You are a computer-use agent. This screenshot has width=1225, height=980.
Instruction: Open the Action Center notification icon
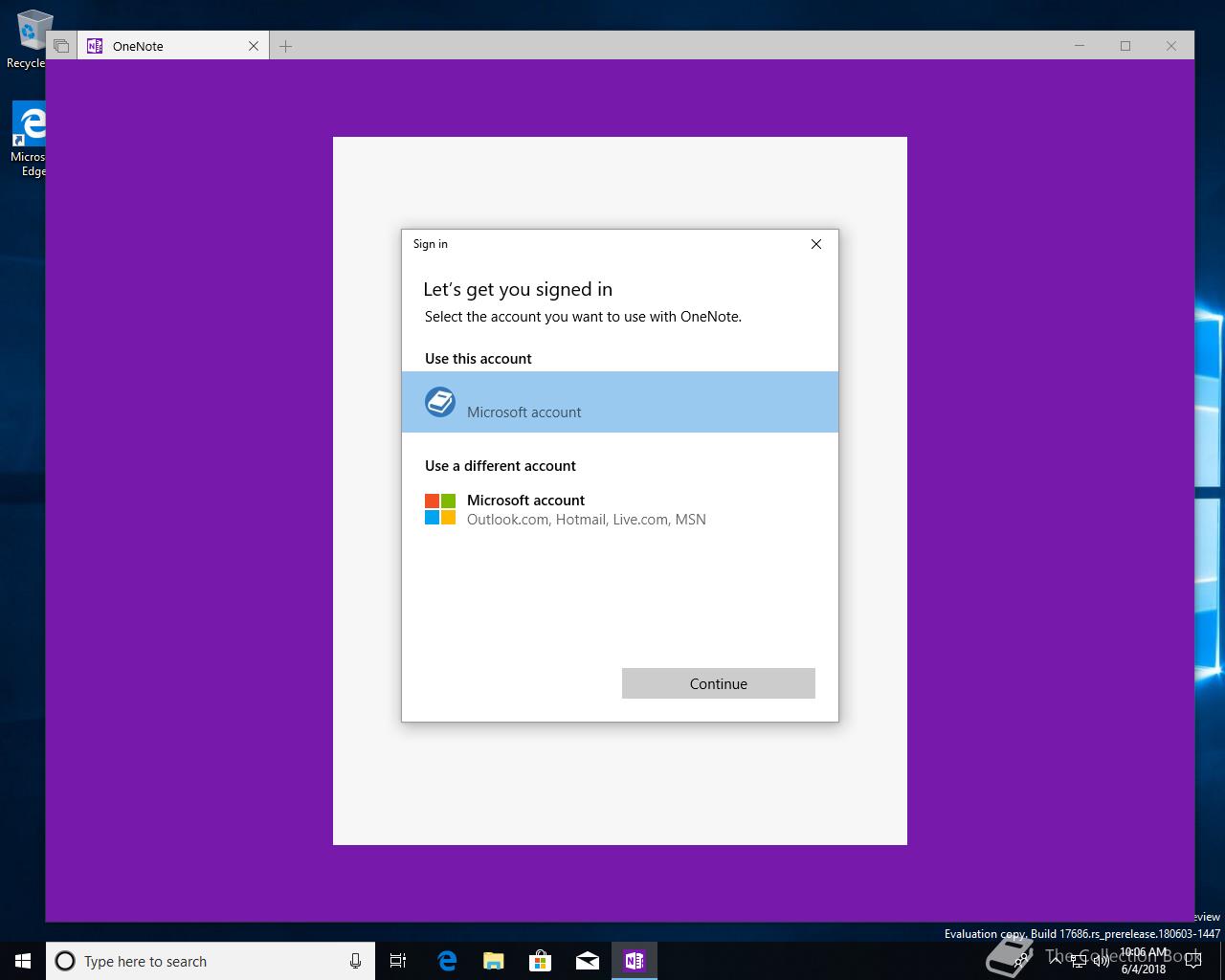coord(1192,961)
